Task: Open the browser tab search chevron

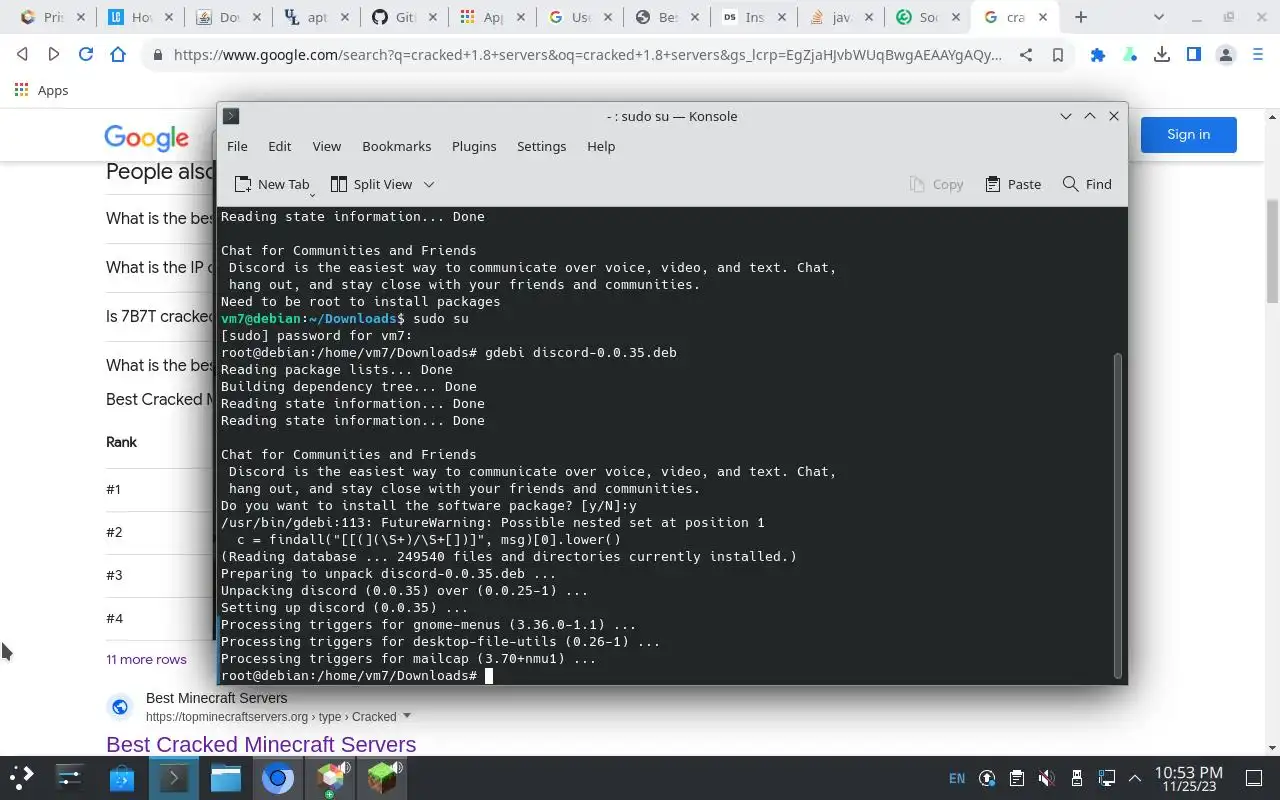Action: (x=1159, y=17)
